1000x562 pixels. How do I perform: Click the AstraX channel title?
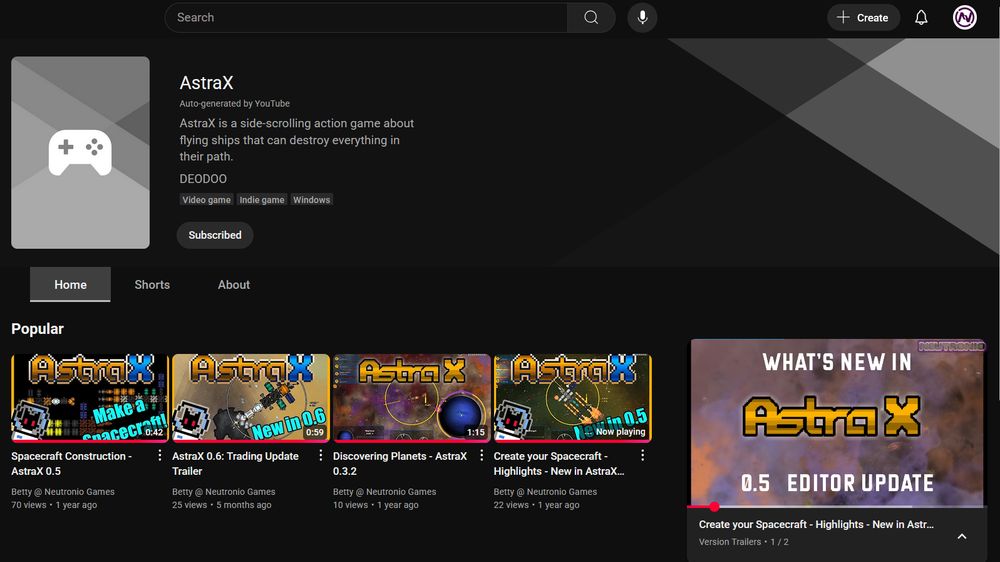[206, 83]
